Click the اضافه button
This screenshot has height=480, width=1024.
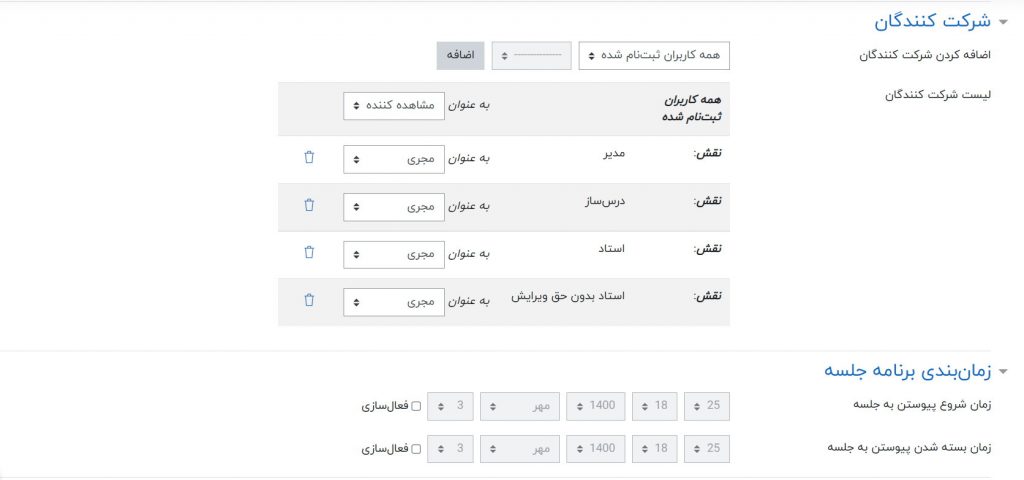tap(460, 56)
